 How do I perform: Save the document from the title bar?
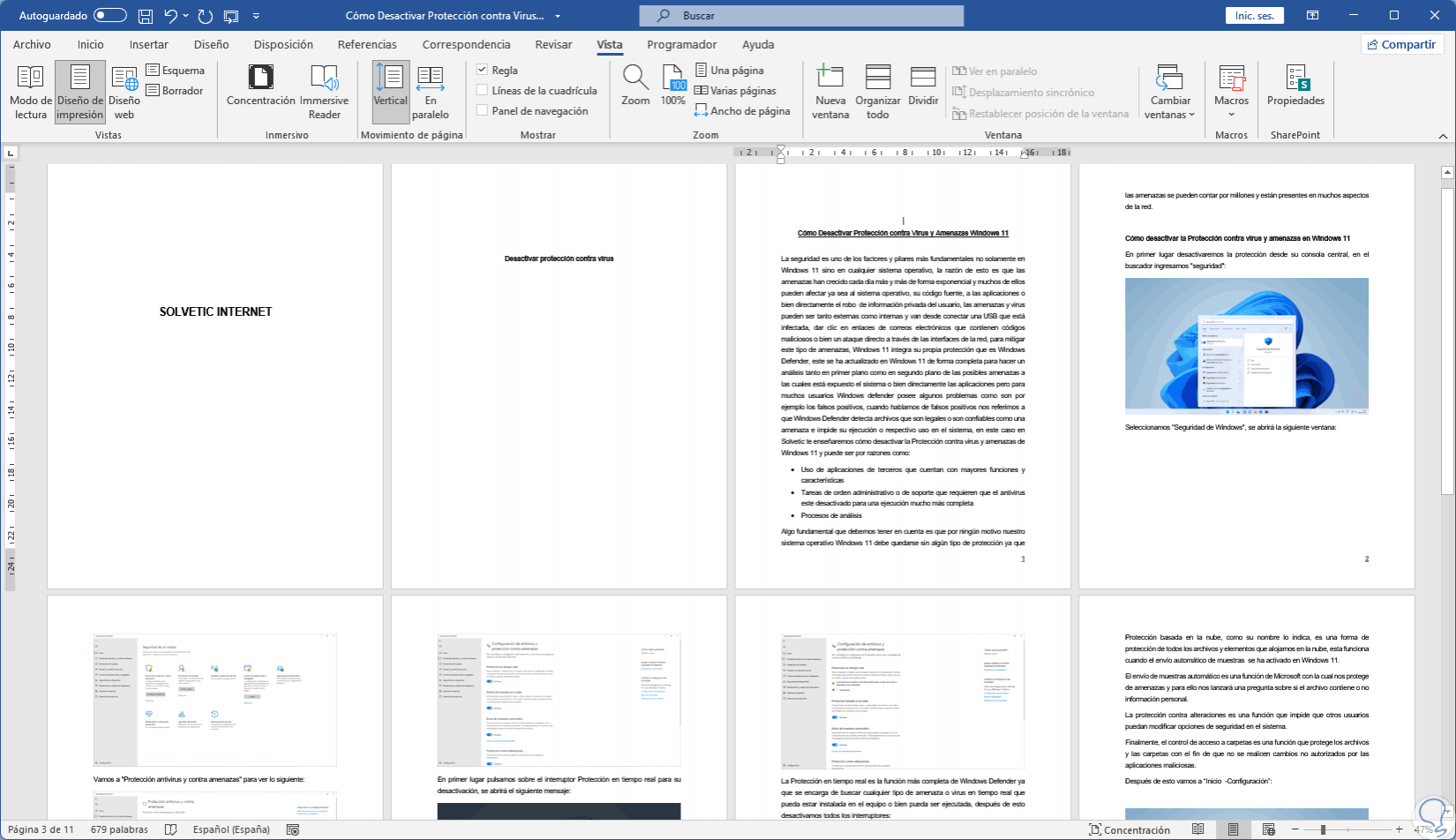pyautogui.click(x=146, y=16)
